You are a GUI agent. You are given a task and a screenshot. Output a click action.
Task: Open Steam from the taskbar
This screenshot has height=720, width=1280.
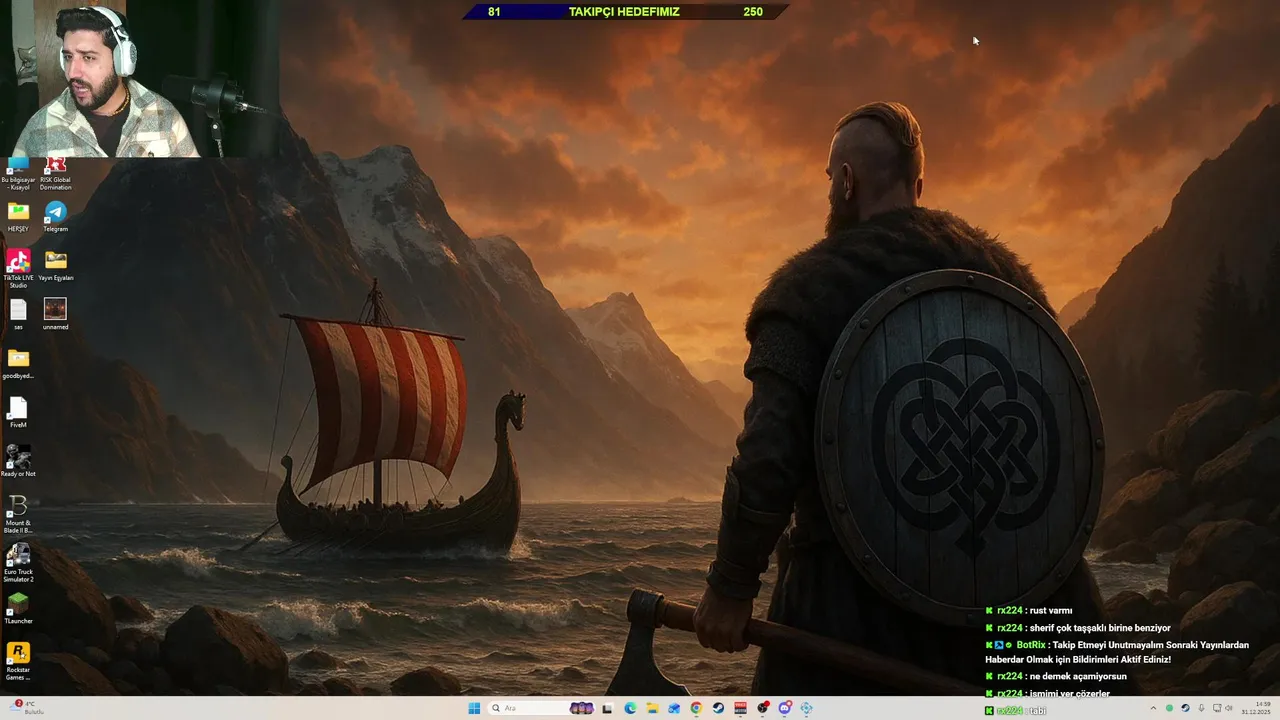(x=718, y=708)
